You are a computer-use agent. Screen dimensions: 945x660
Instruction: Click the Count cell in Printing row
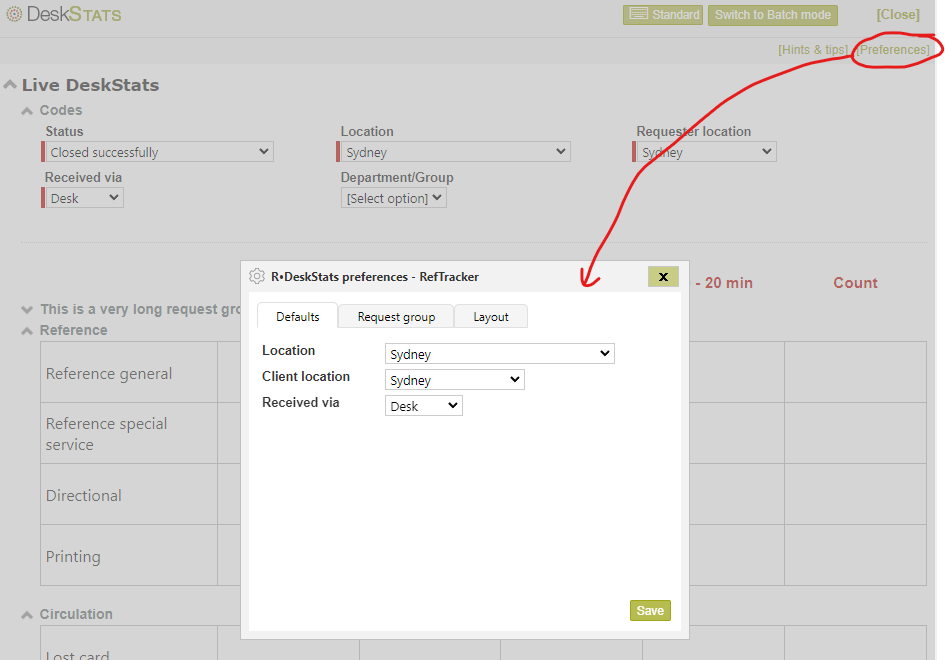[855, 555]
